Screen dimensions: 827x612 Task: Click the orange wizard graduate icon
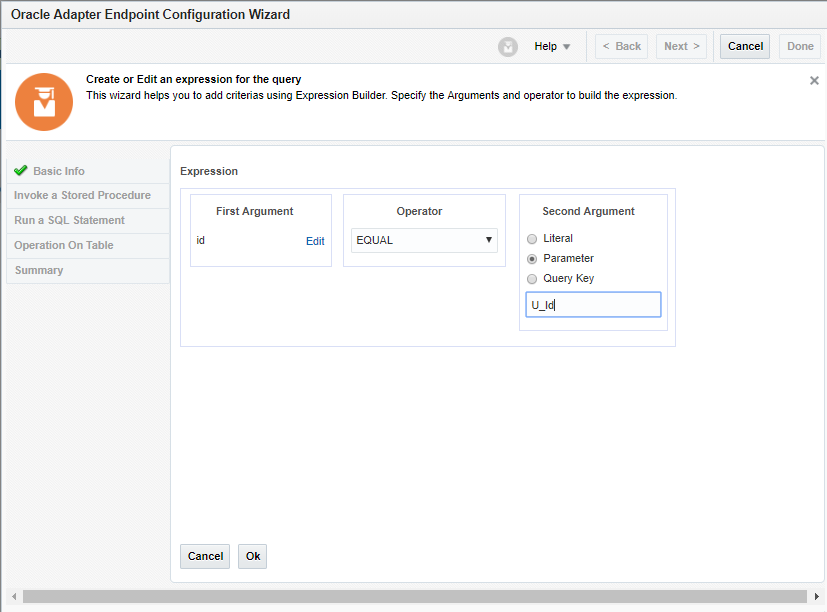(x=44, y=102)
